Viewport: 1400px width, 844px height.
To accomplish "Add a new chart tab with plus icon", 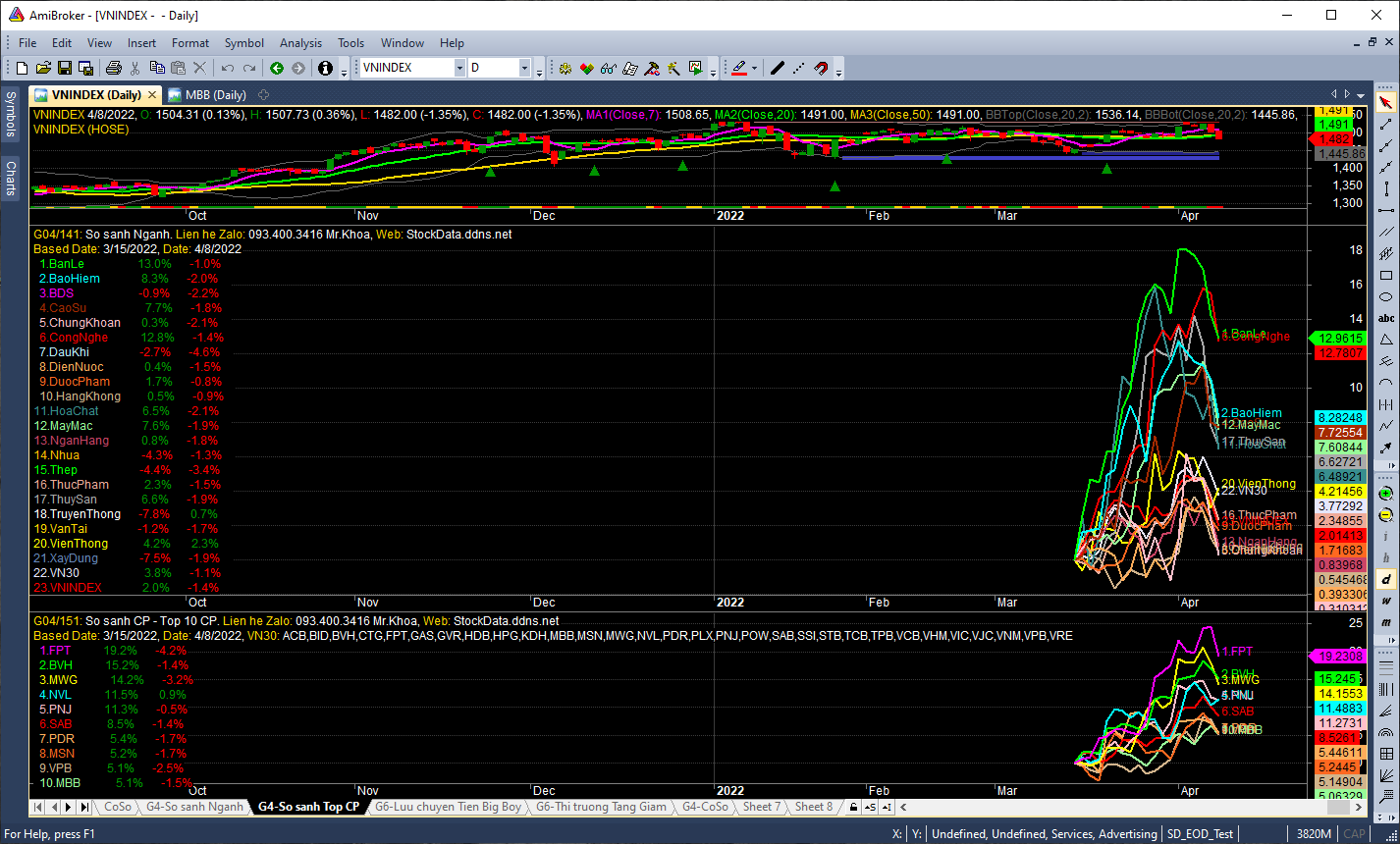I will coord(262,95).
